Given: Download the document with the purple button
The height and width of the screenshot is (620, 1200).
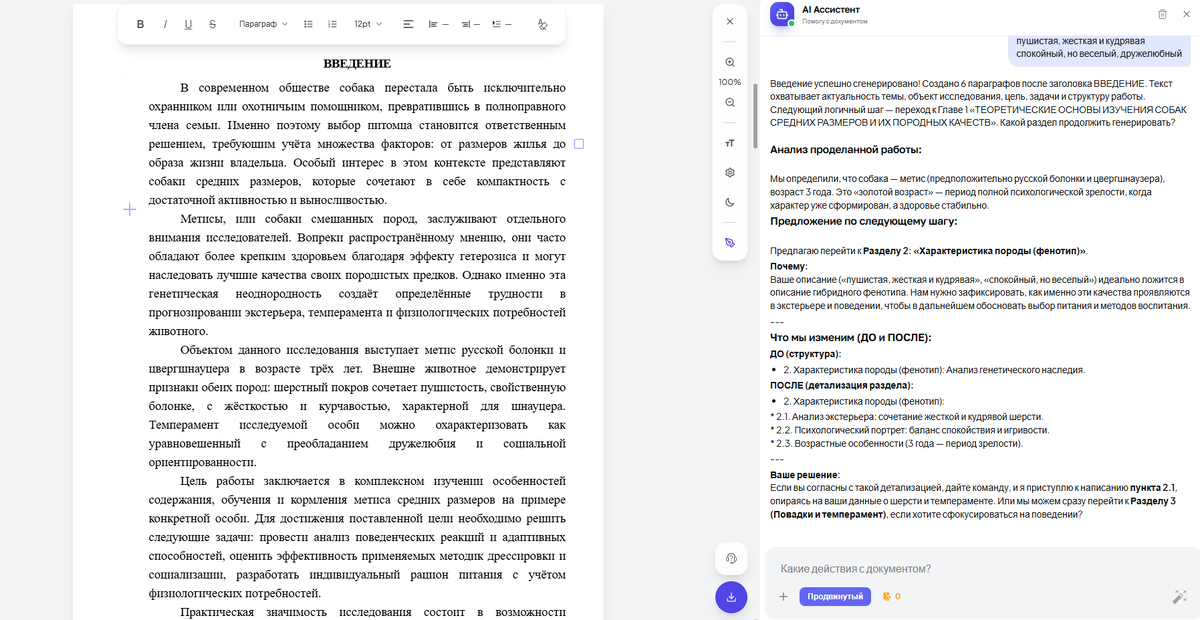Looking at the screenshot, I should 731,597.
